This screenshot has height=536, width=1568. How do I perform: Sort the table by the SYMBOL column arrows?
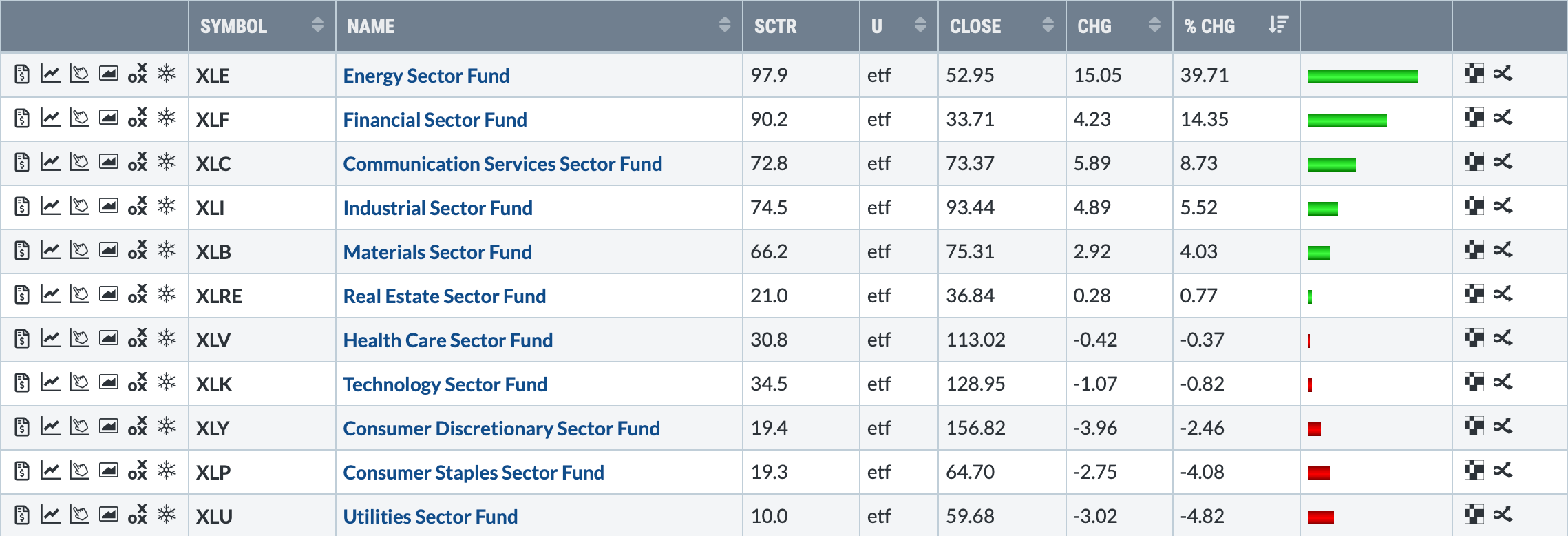pos(317,25)
